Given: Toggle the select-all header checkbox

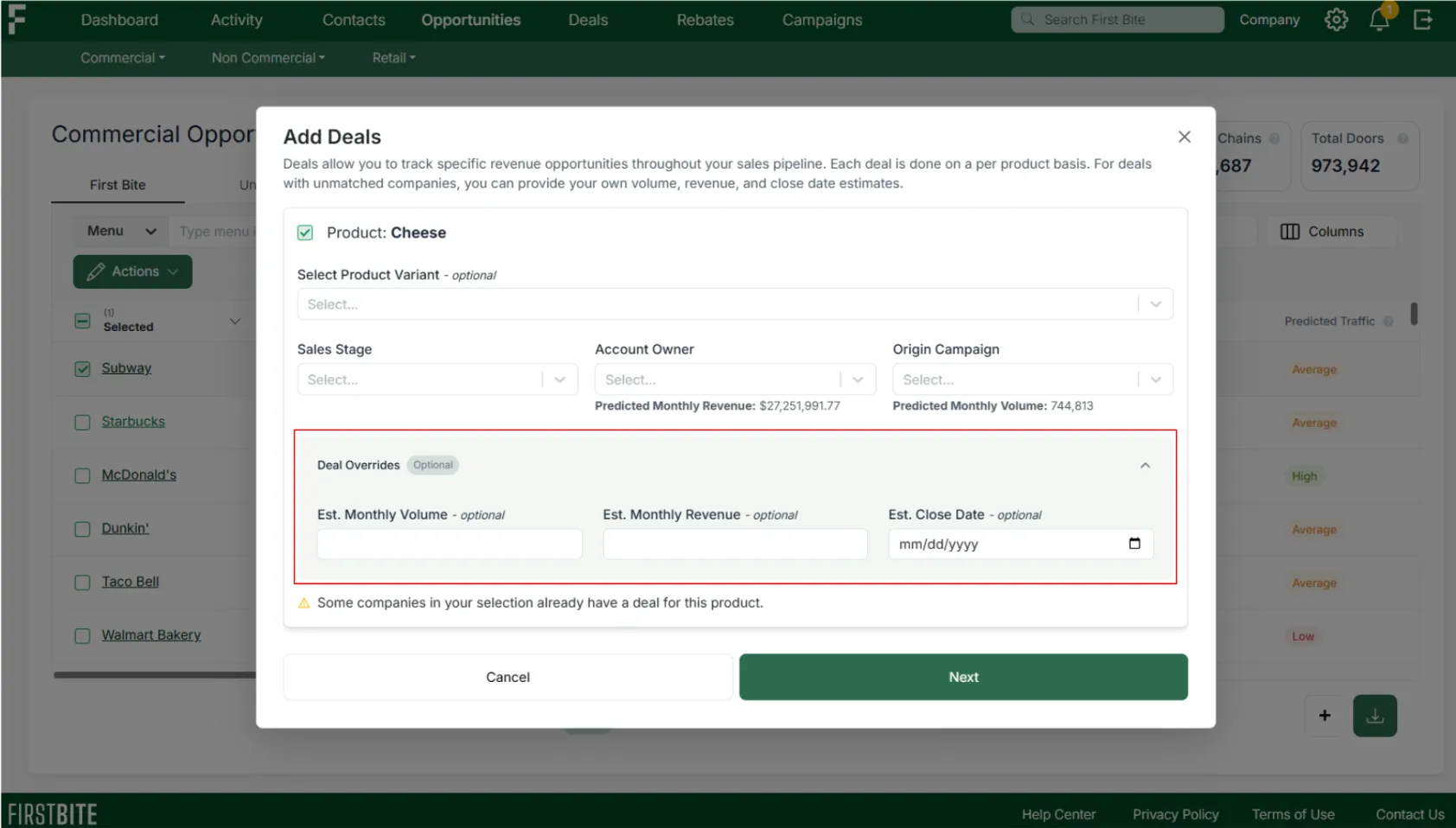Looking at the screenshot, I should 82,321.
